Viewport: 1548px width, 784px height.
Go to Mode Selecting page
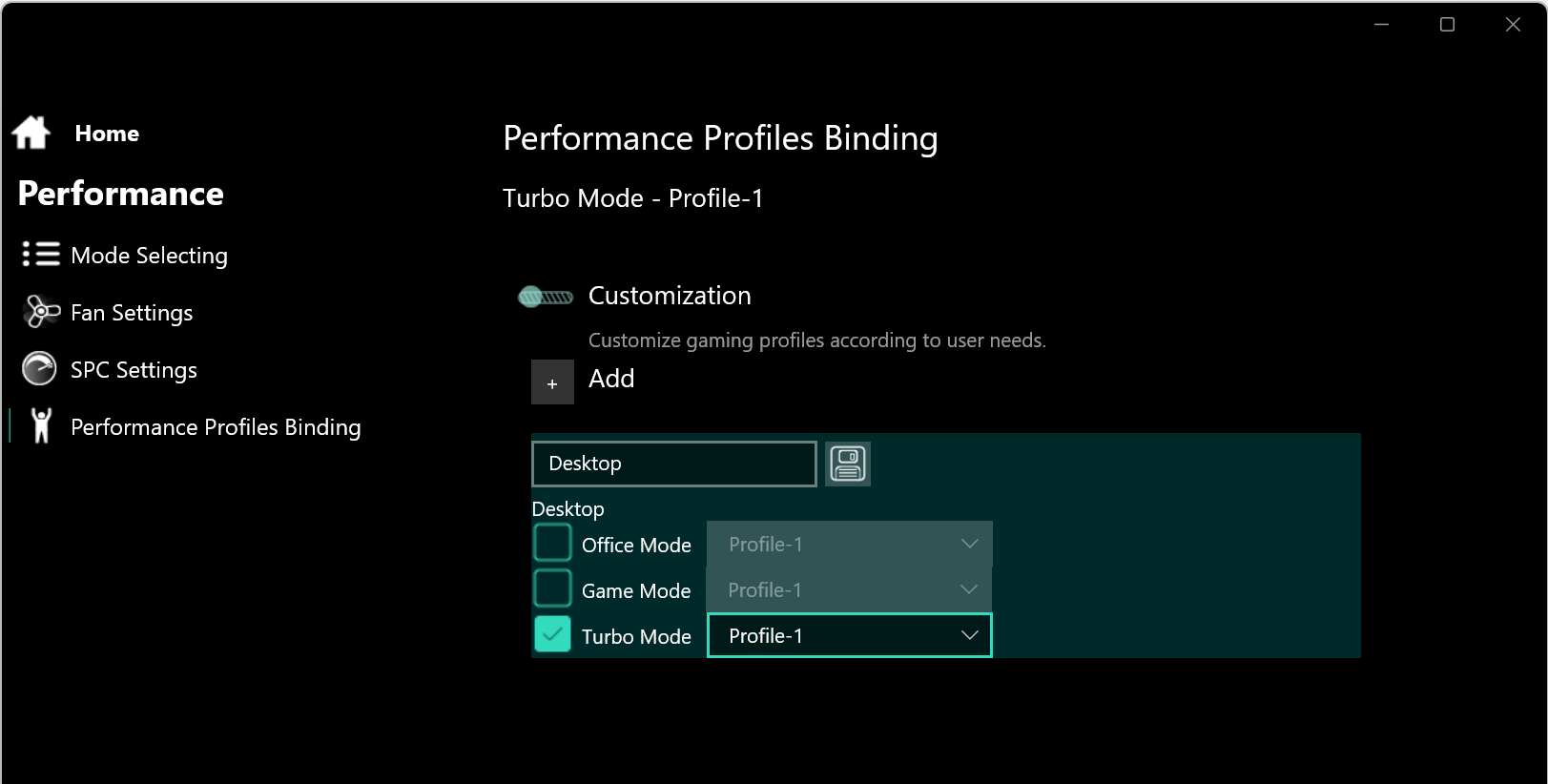click(x=149, y=256)
